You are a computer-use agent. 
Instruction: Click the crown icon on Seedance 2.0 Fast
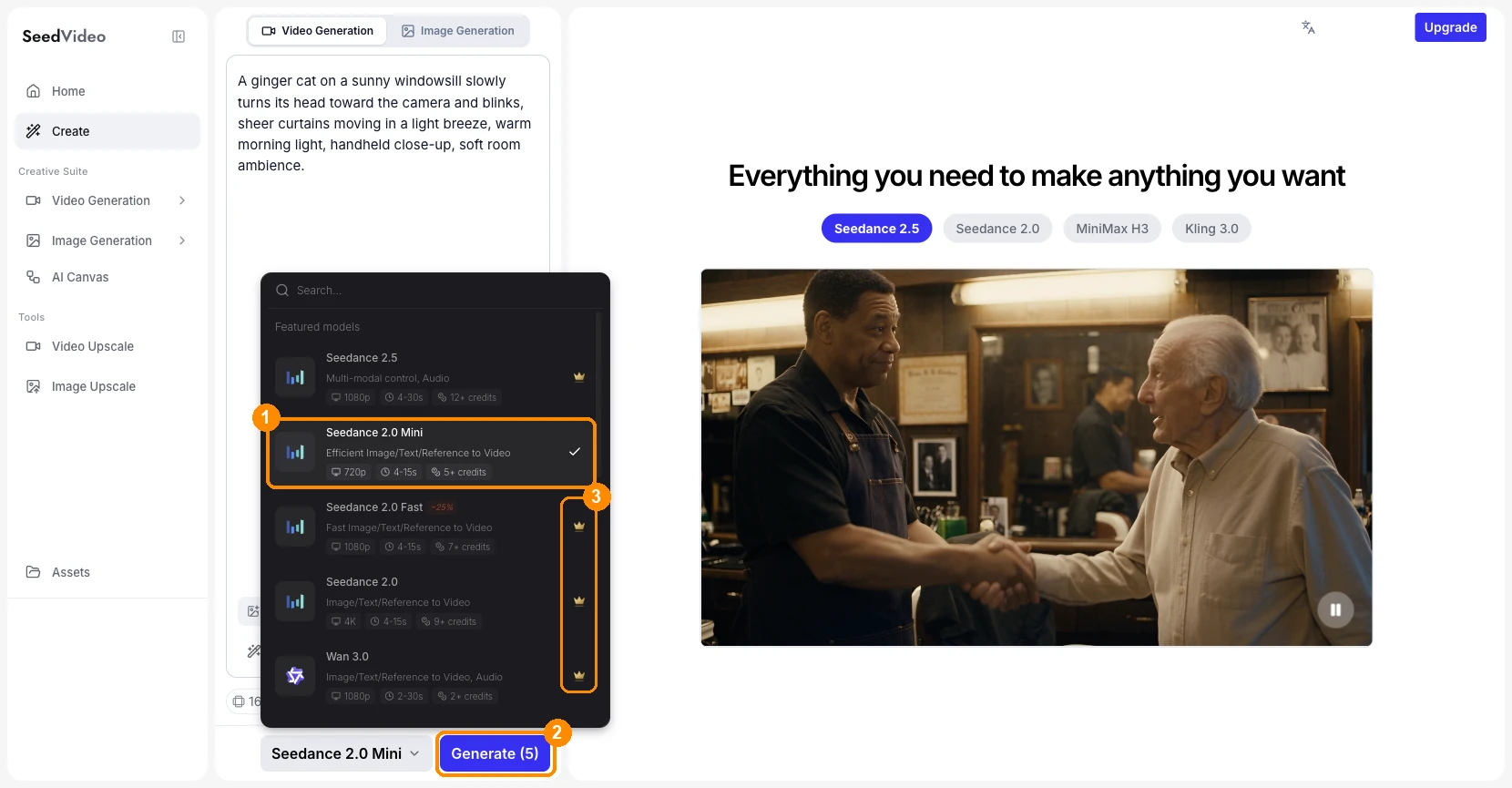point(579,526)
